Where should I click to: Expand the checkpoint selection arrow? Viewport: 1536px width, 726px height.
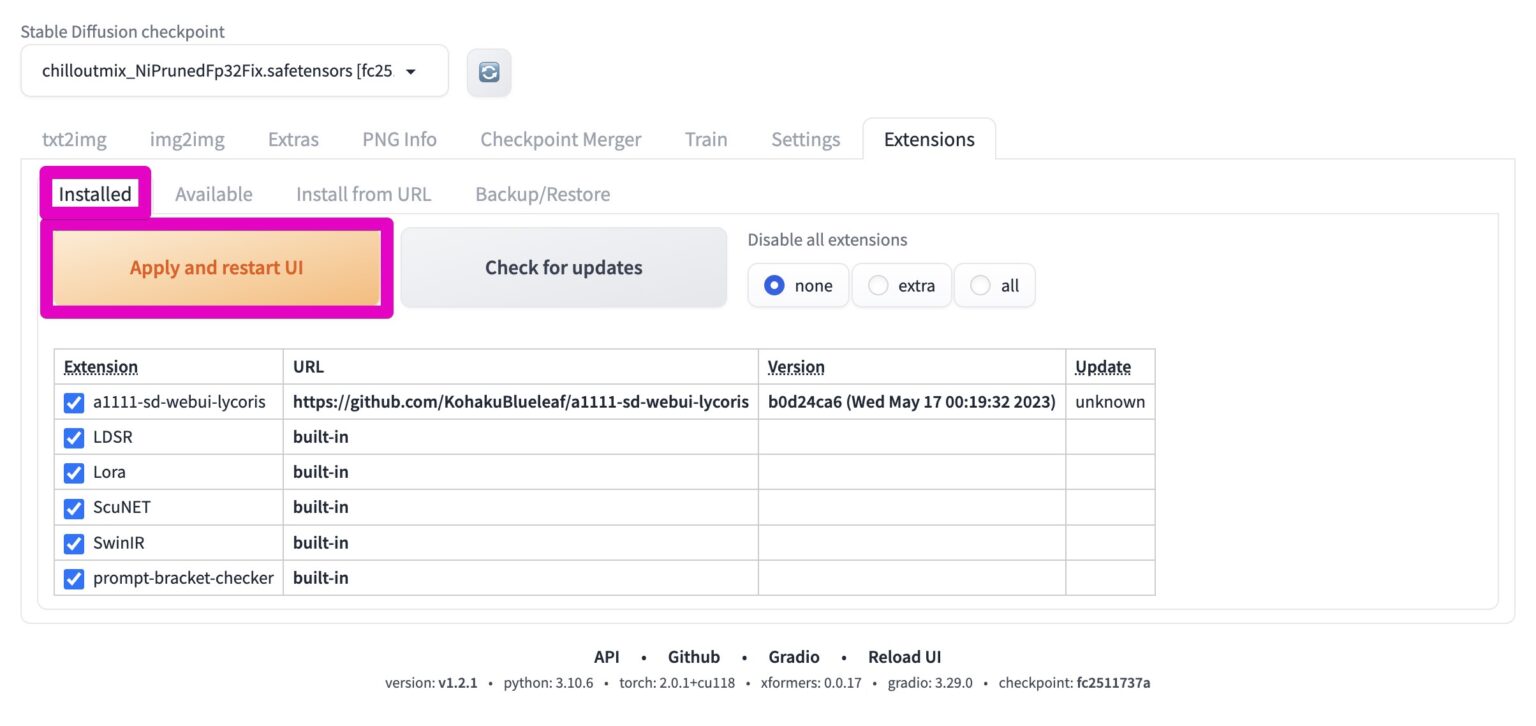[410, 71]
